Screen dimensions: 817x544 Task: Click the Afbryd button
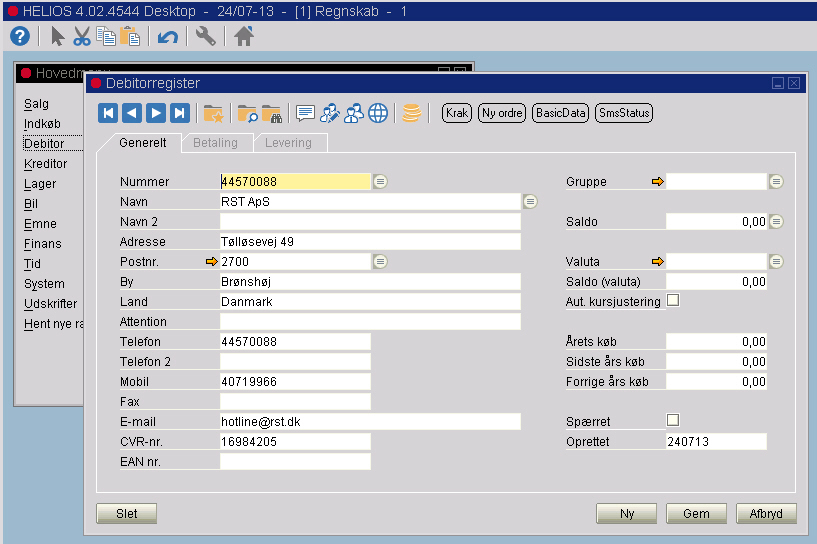[766, 514]
